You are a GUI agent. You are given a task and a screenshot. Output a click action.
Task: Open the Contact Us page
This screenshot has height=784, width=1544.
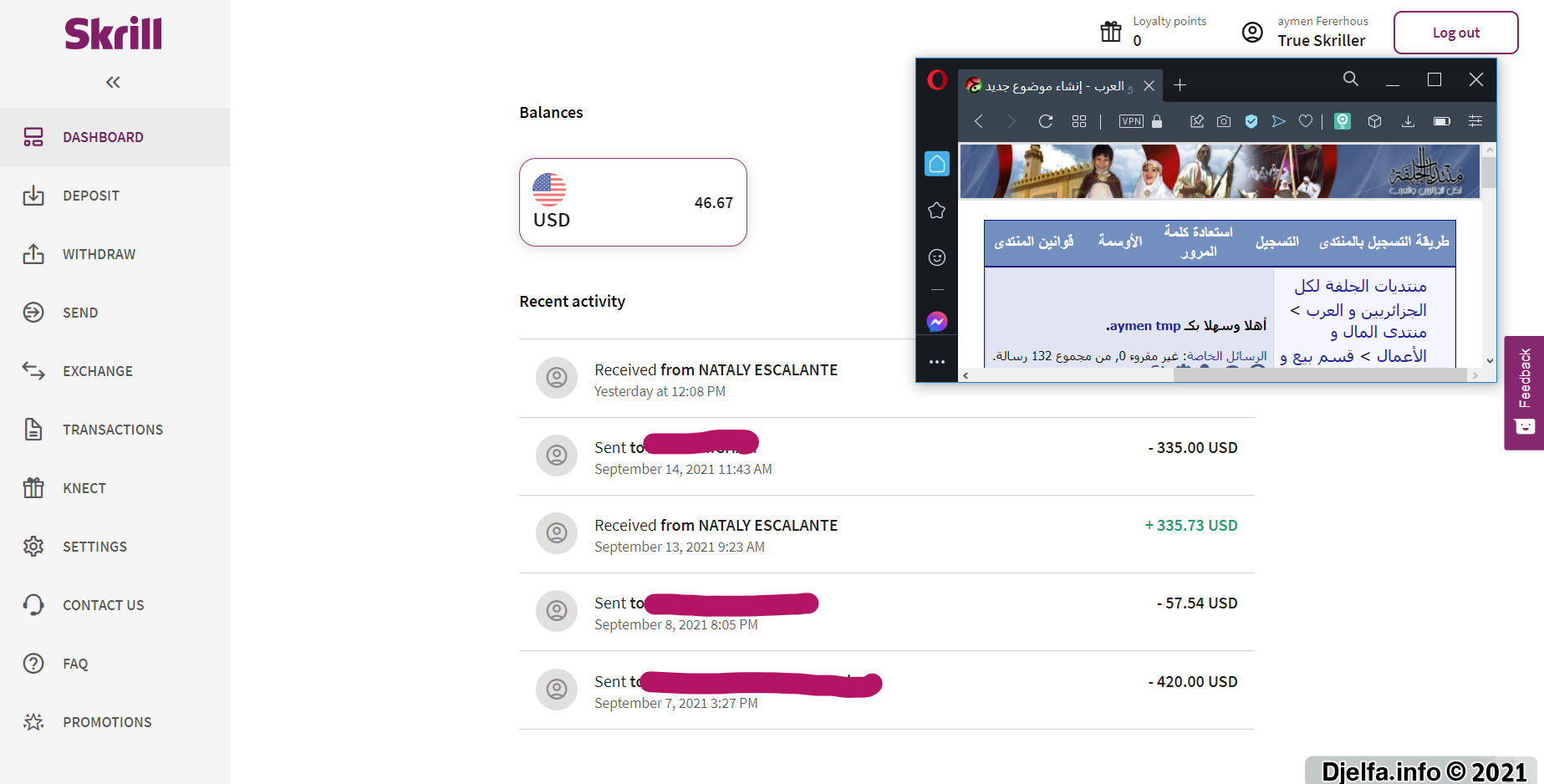(x=103, y=605)
